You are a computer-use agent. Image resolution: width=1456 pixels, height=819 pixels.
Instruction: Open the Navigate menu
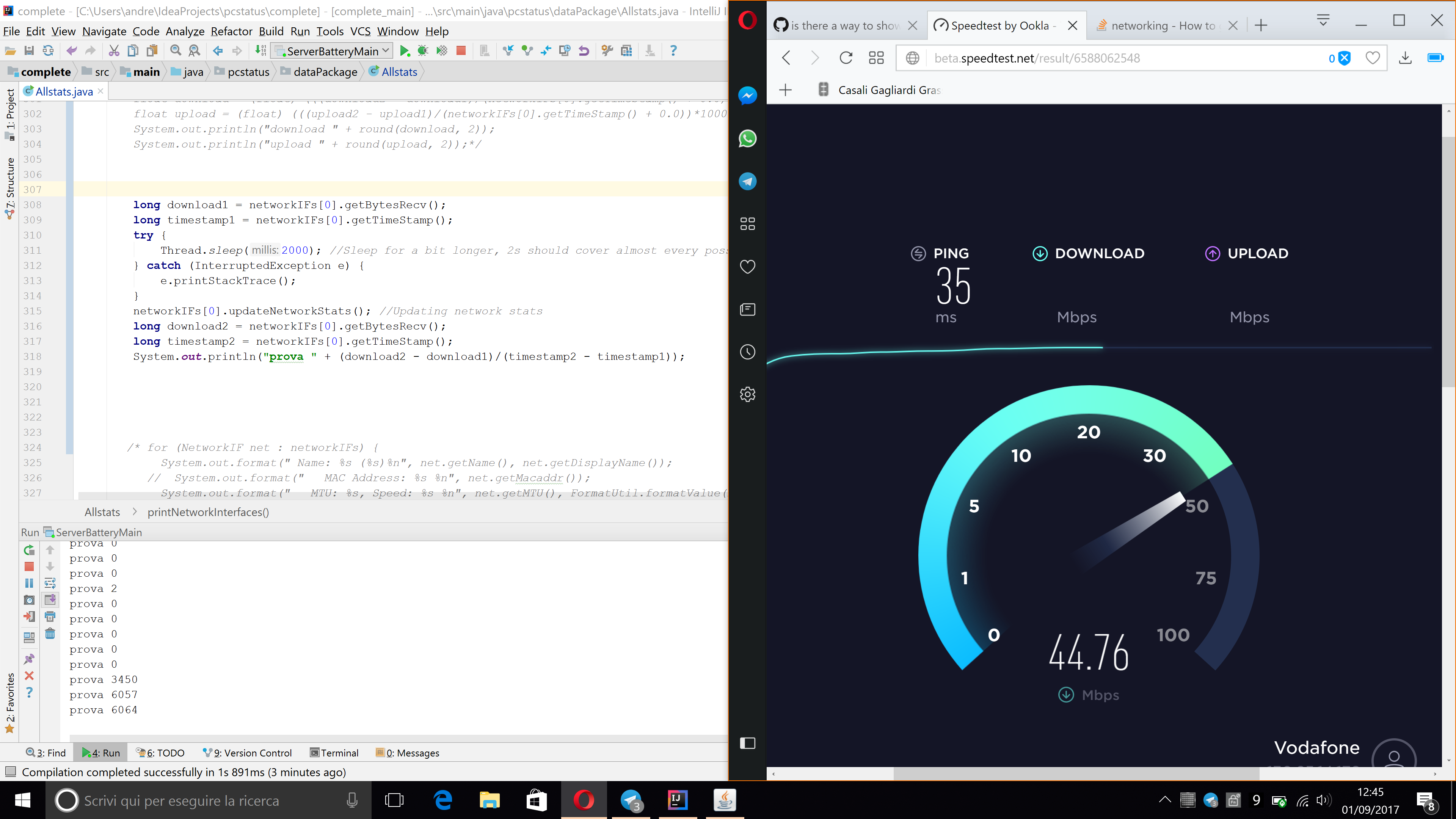104,31
